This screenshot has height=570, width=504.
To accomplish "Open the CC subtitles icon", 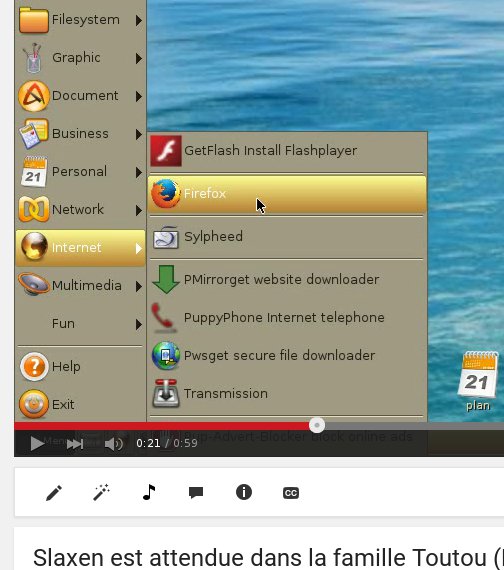I will (x=291, y=493).
